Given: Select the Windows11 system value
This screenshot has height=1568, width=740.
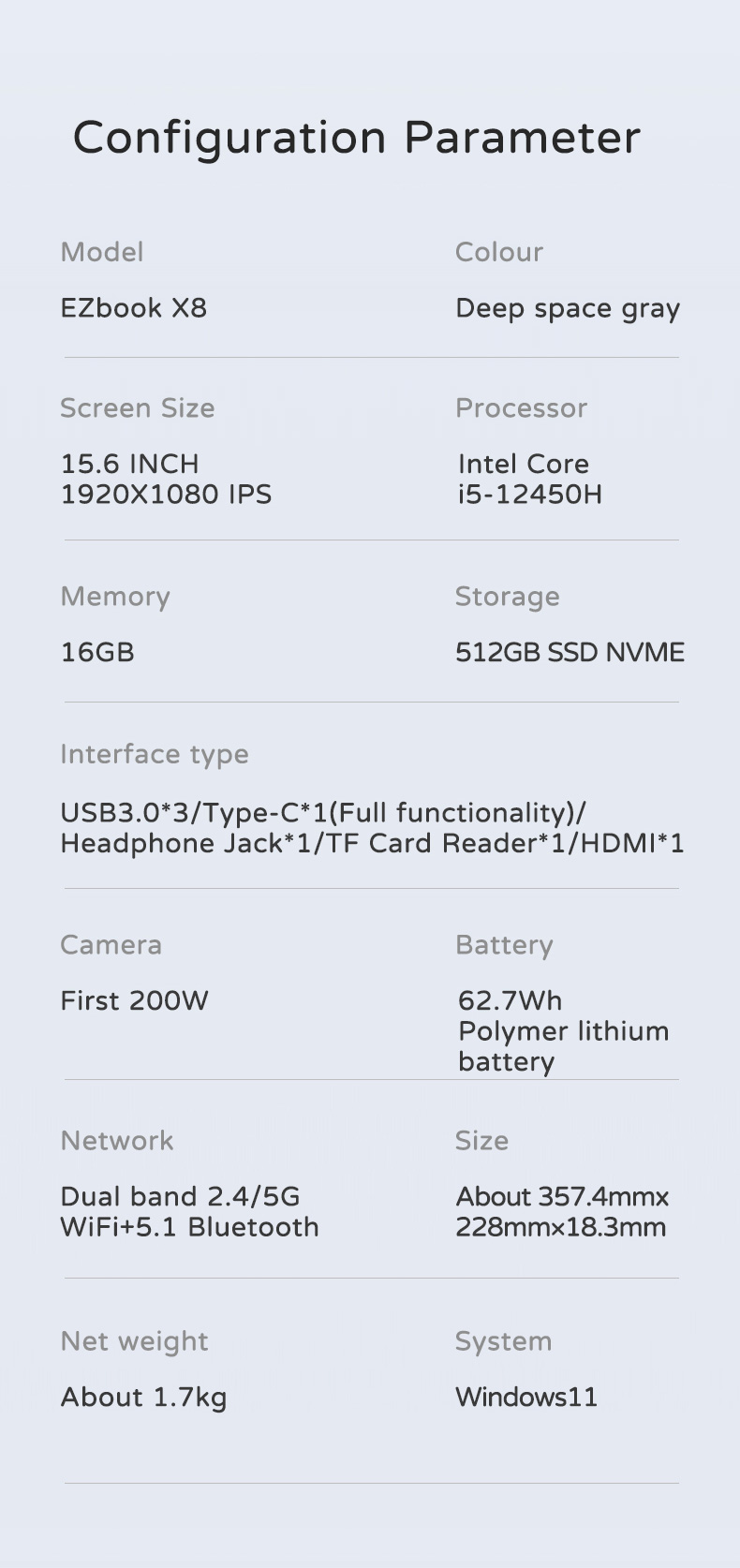Looking at the screenshot, I should (526, 1397).
